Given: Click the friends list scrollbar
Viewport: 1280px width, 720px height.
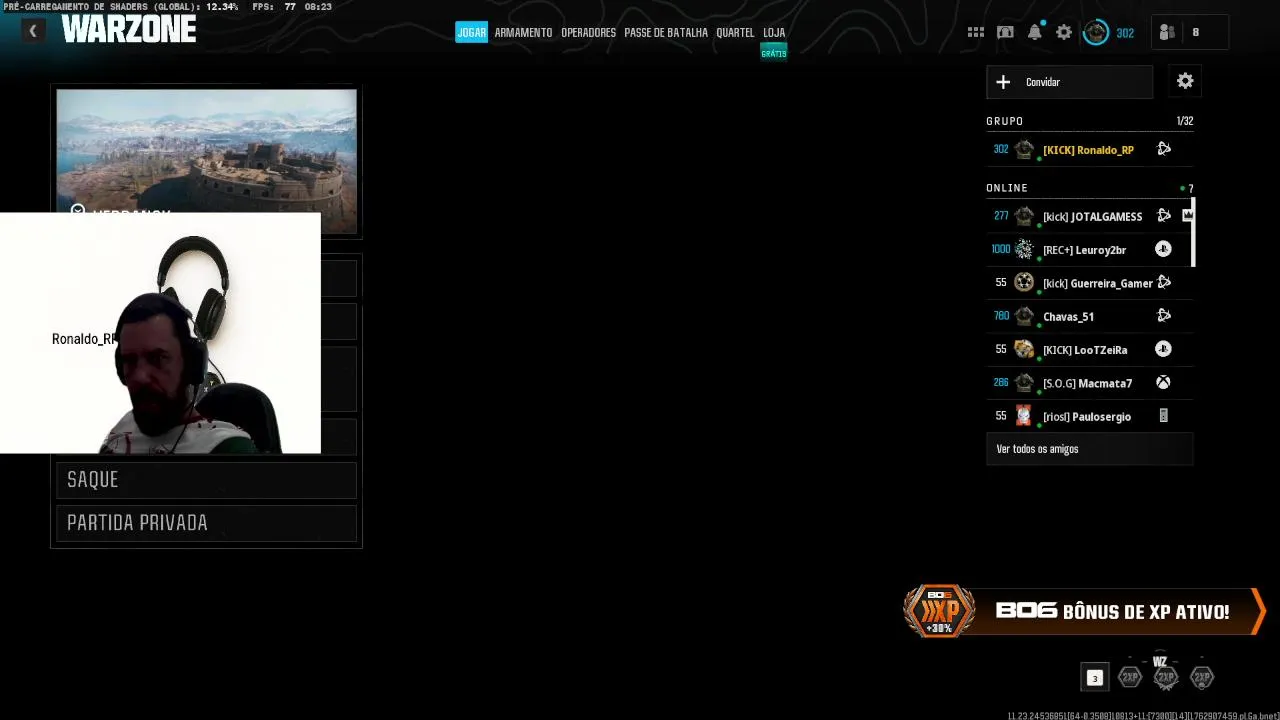Looking at the screenshot, I should pos(1193,232).
